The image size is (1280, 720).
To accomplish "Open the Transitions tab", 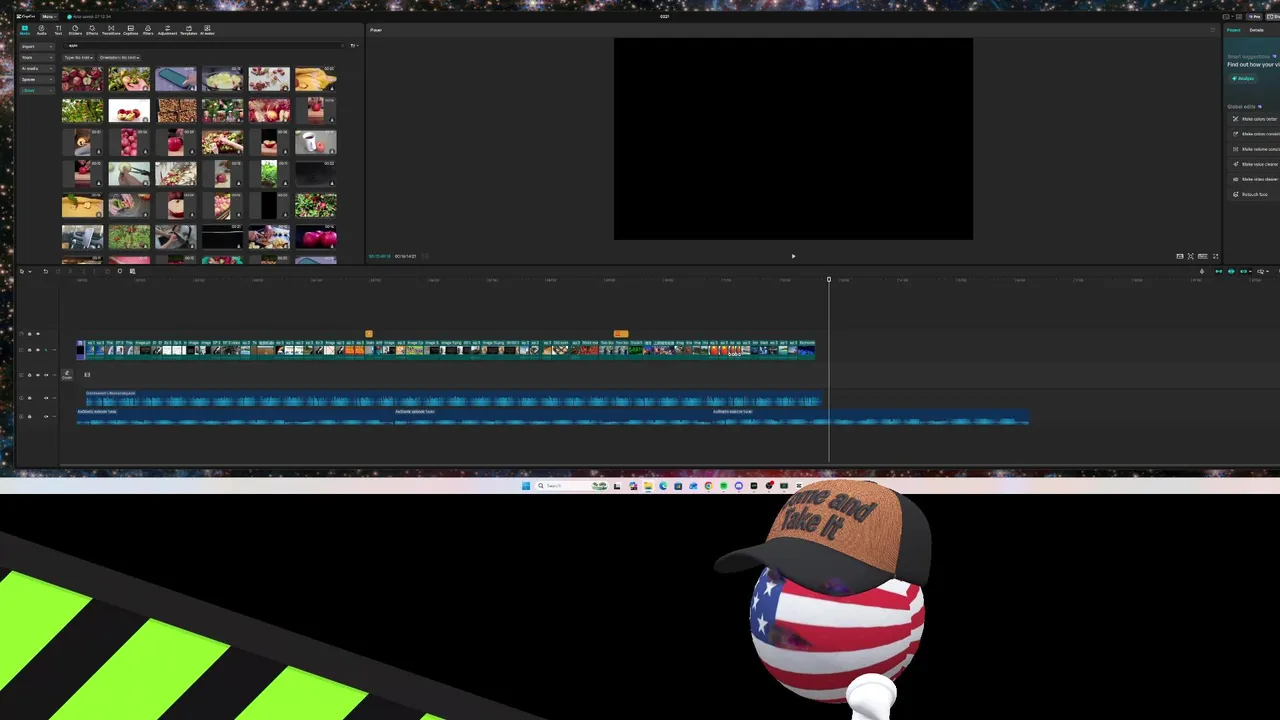I will [x=111, y=30].
